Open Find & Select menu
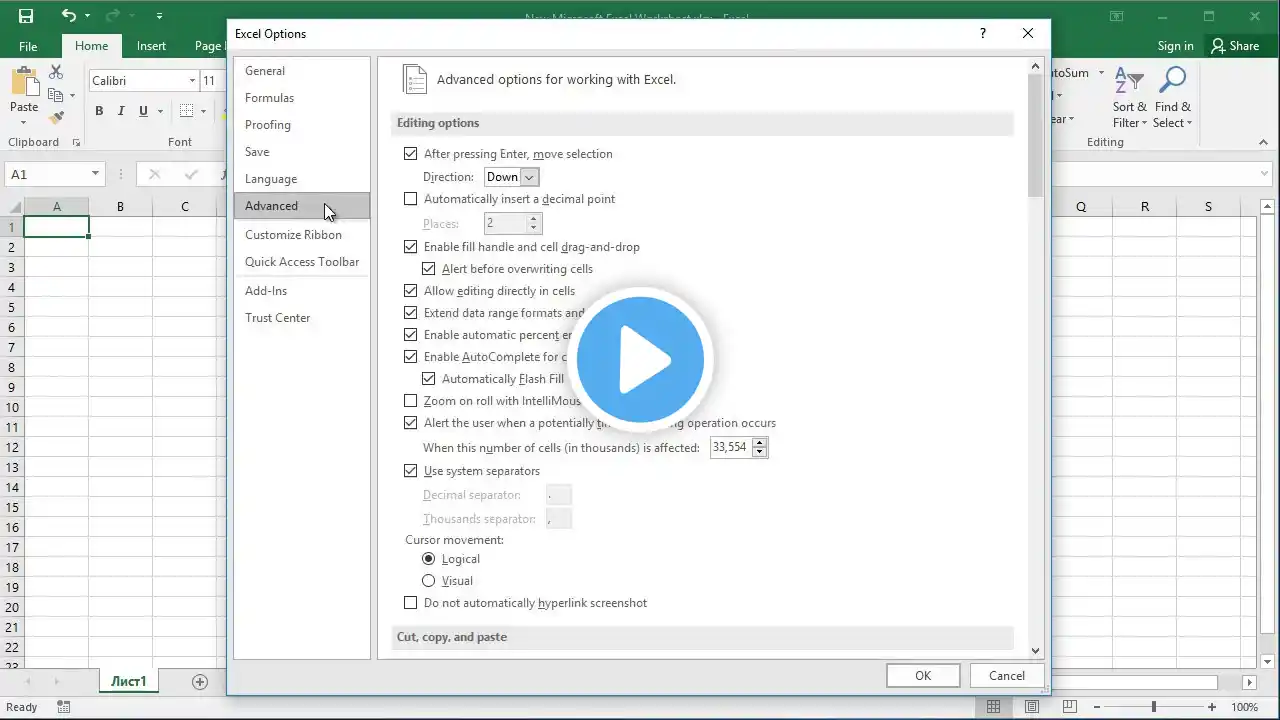 point(1172,98)
